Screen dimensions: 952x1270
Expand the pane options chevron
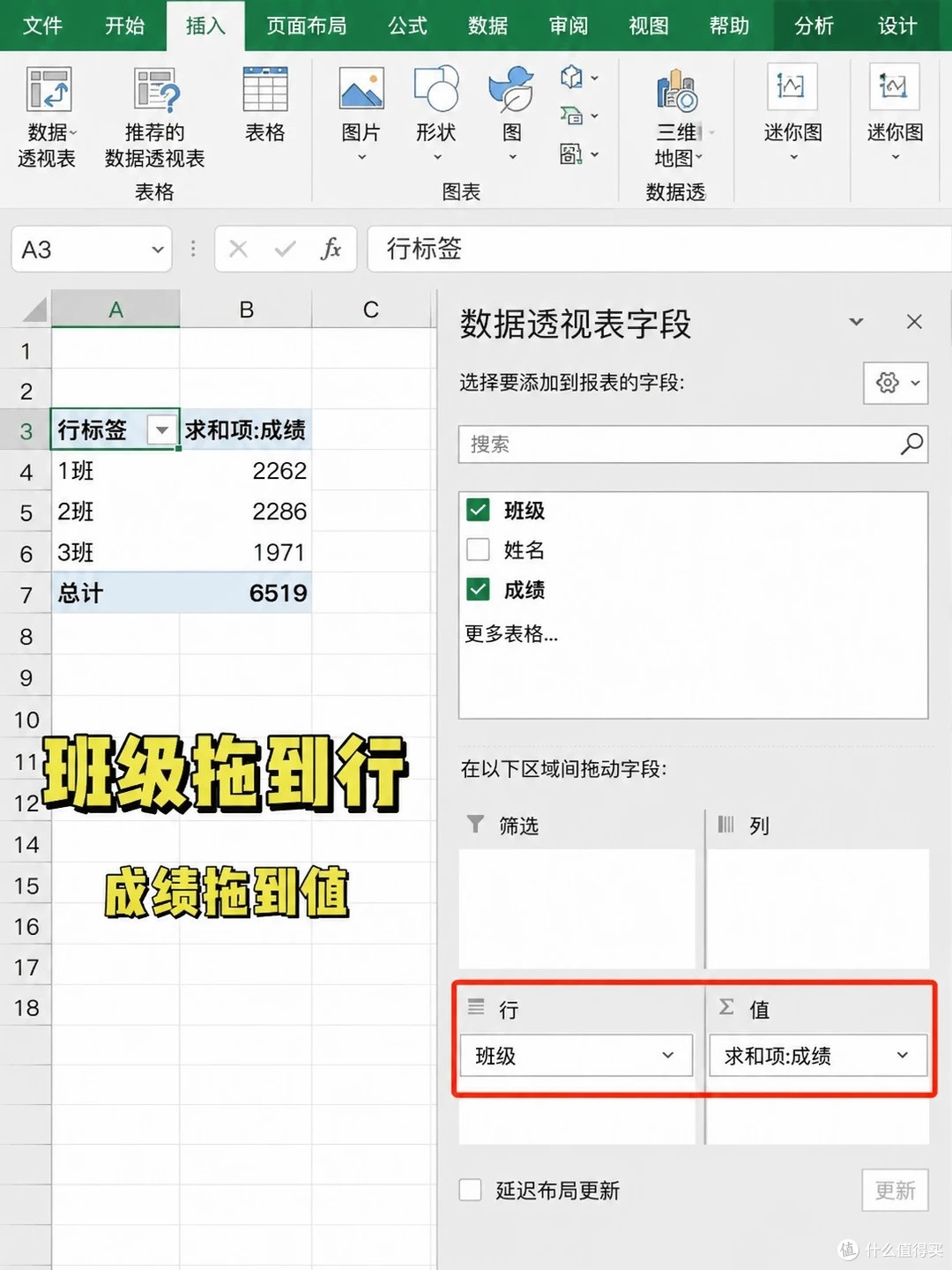click(856, 322)
